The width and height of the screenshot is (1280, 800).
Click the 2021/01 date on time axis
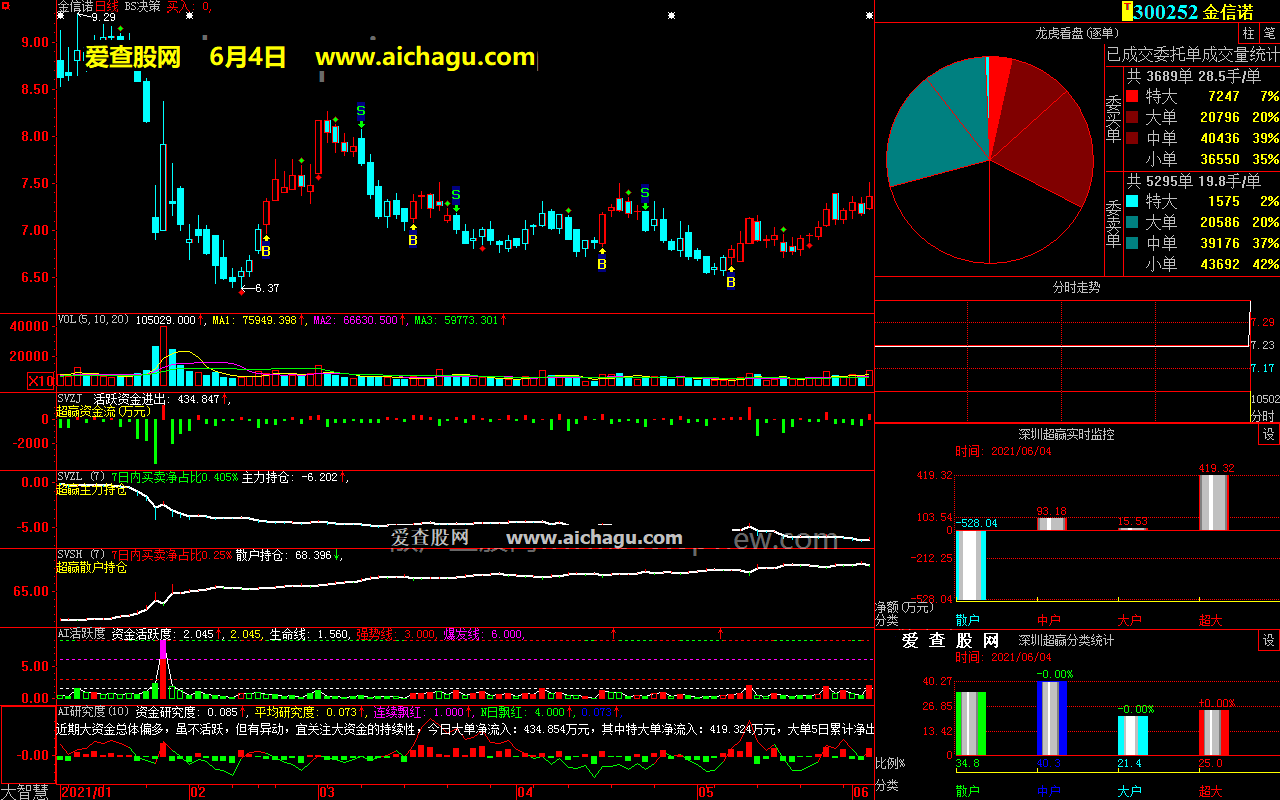86,792
